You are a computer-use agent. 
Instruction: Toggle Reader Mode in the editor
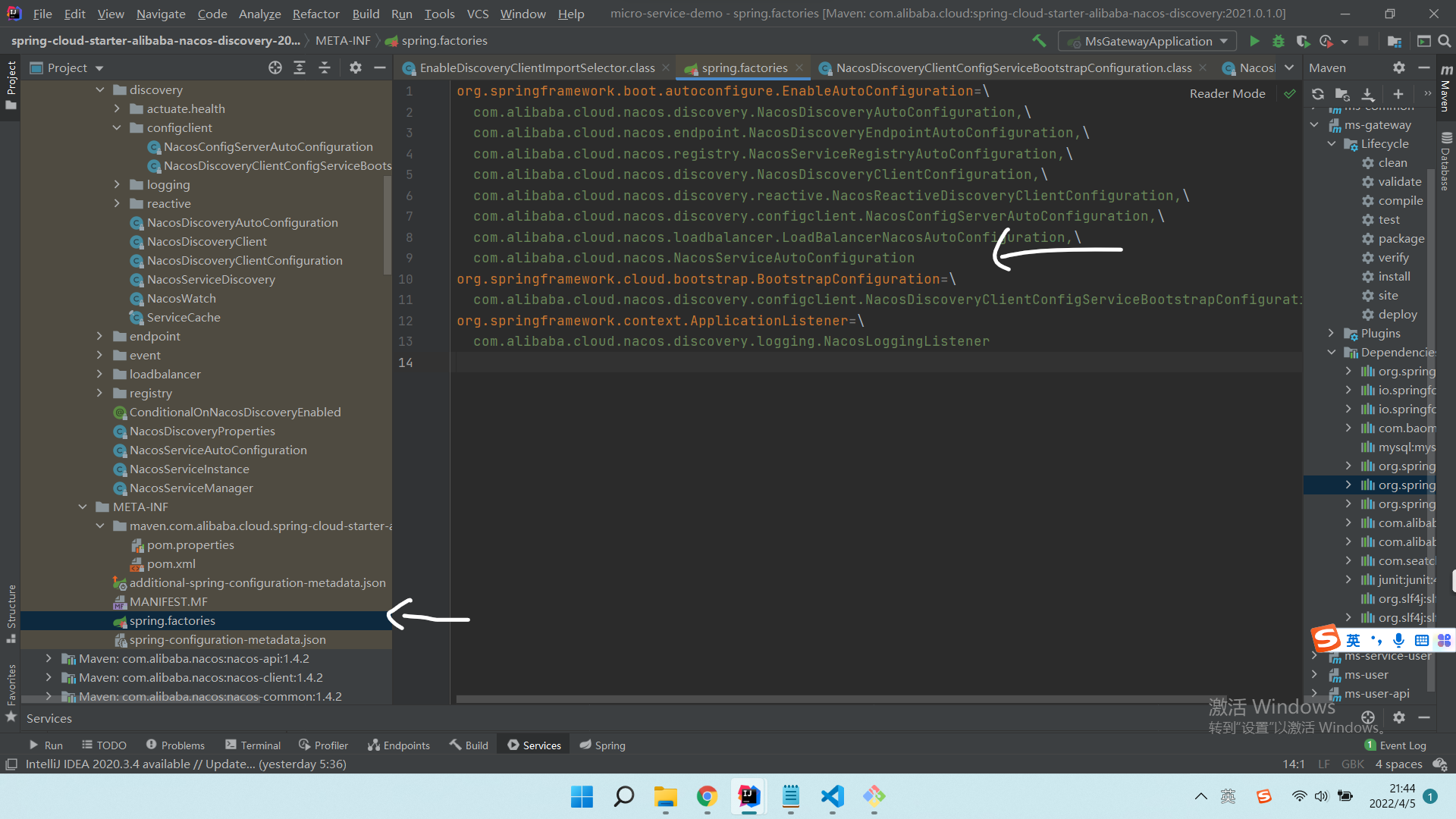click(1227, 94)
